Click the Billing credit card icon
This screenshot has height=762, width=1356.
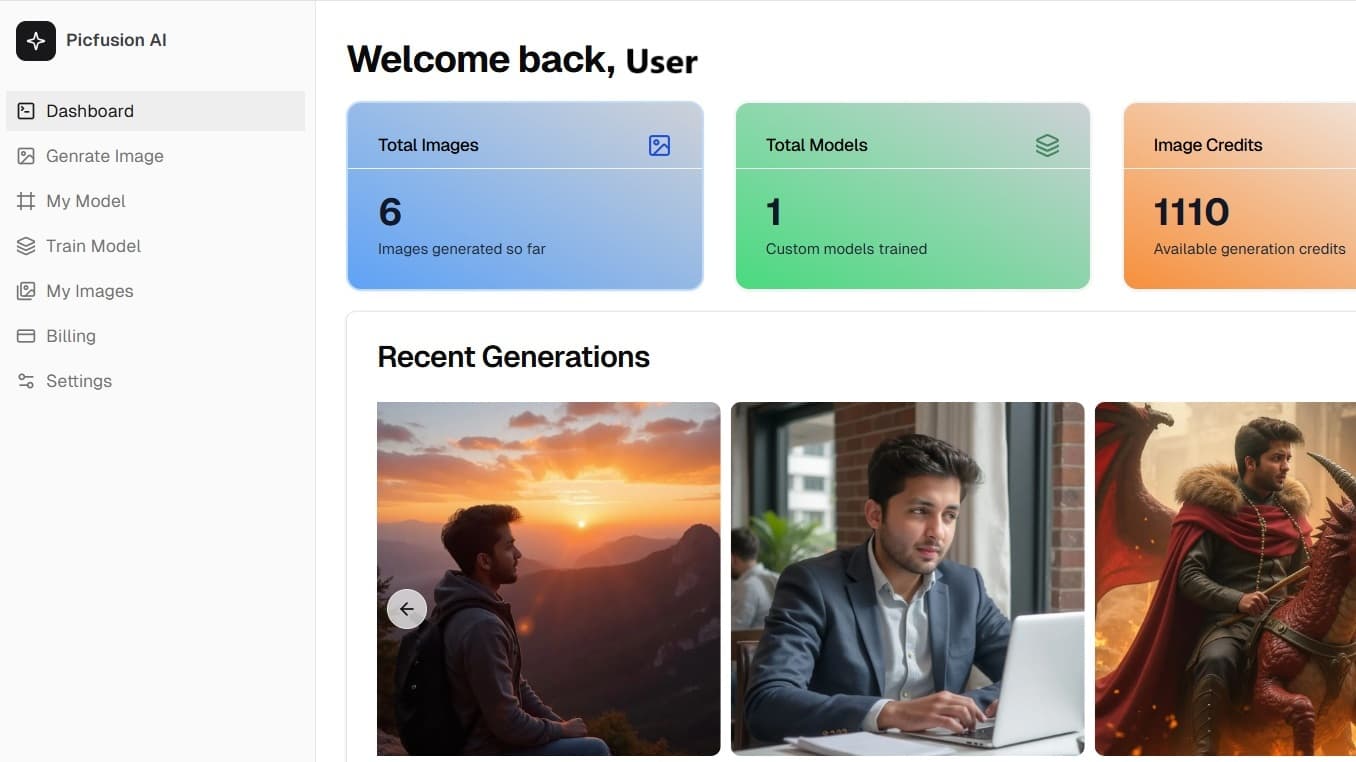click(26, 336)
